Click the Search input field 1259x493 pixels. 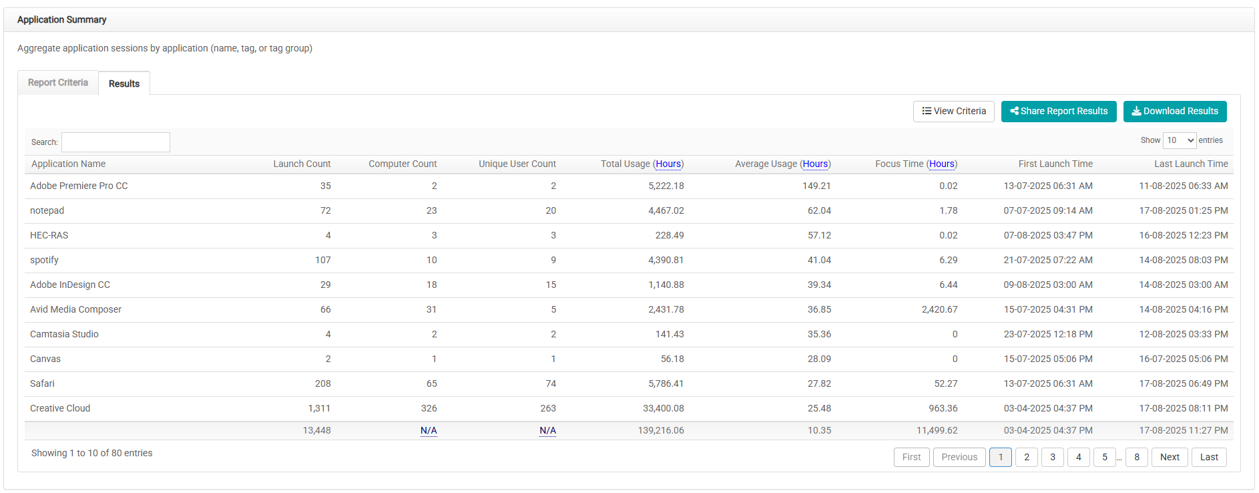pos(116,142)
